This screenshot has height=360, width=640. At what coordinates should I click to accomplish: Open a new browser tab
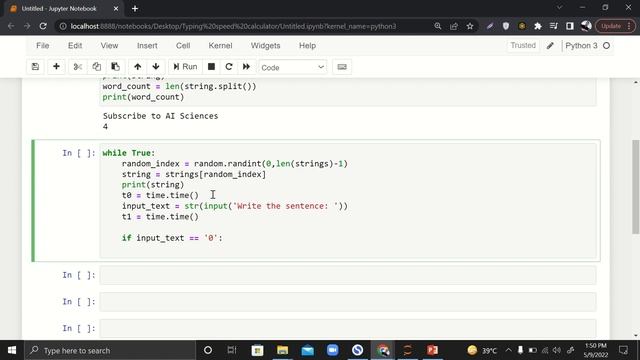135,9
